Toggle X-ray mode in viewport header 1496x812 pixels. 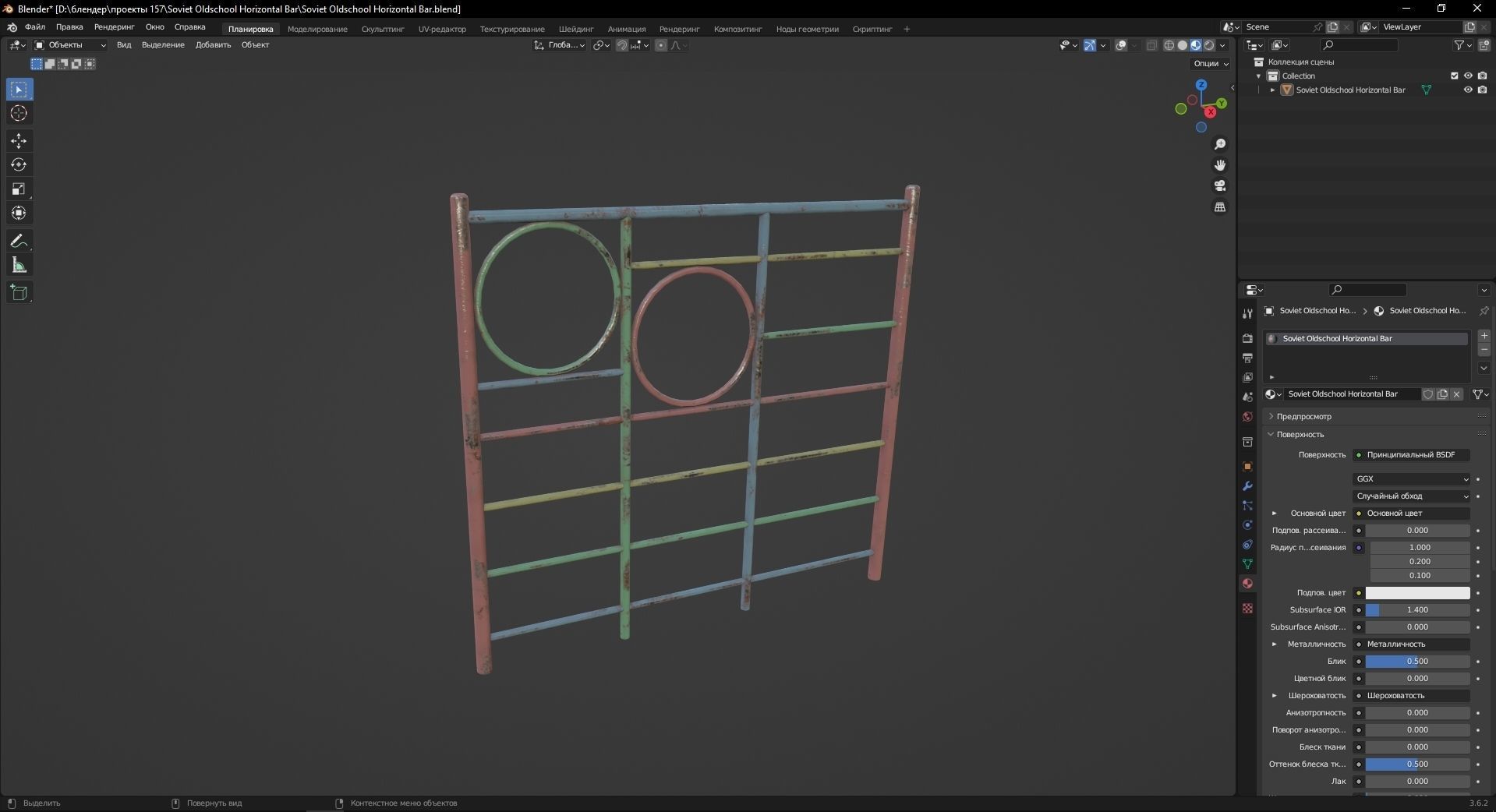[x=1151, y=45]
